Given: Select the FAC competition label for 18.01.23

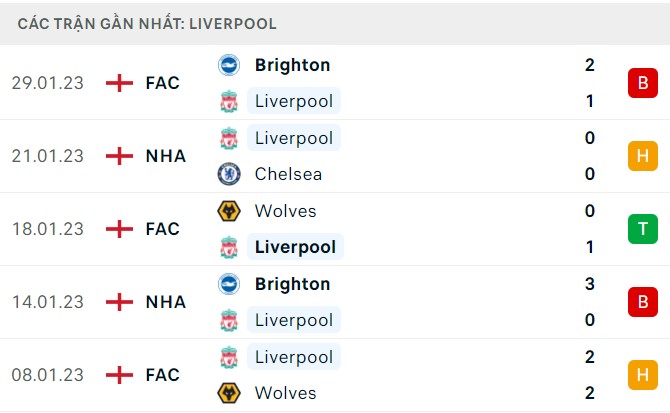Looking at the screenshot, I should click(x=162, y=229).
